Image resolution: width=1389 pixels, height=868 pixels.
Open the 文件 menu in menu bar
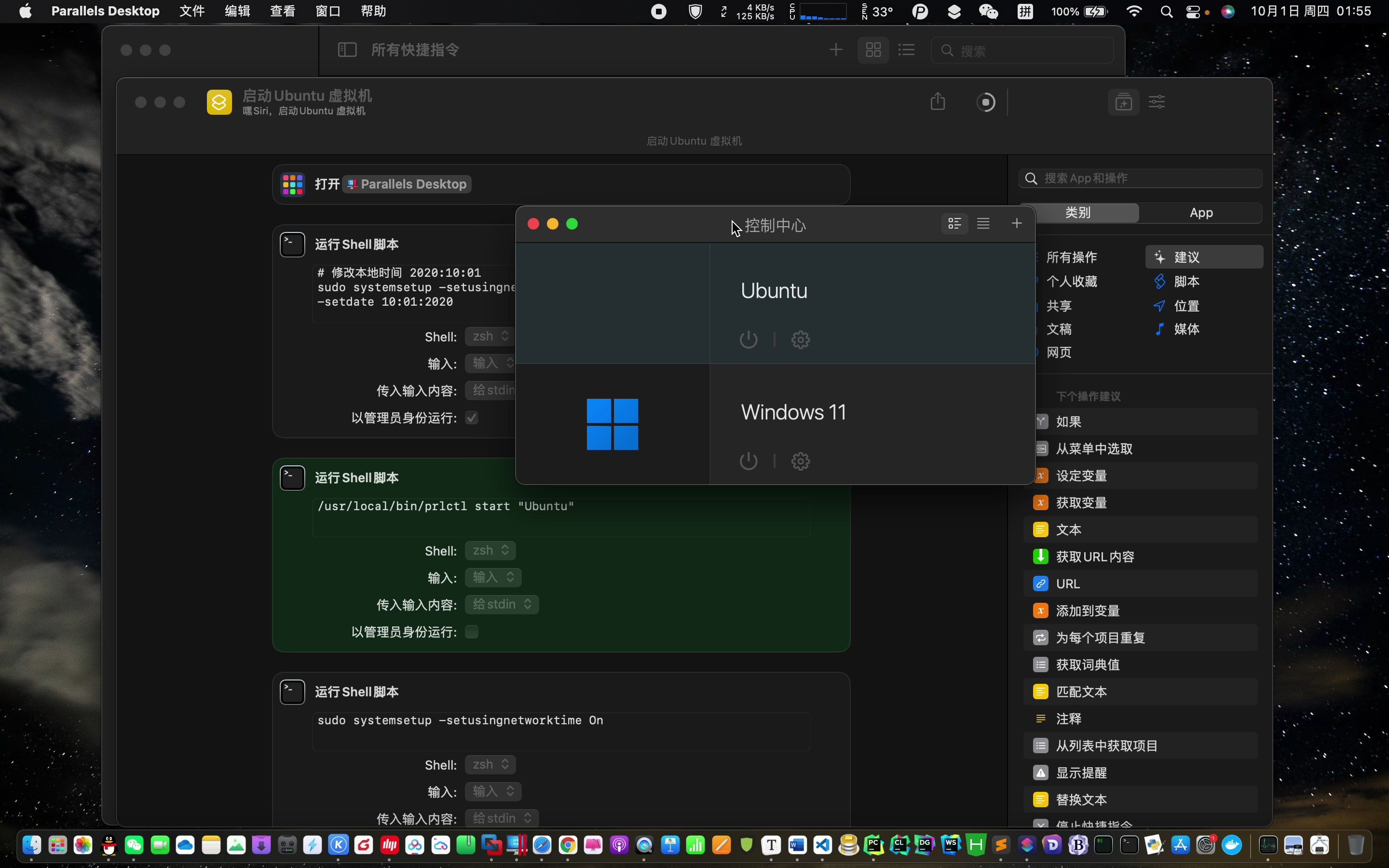191,11
